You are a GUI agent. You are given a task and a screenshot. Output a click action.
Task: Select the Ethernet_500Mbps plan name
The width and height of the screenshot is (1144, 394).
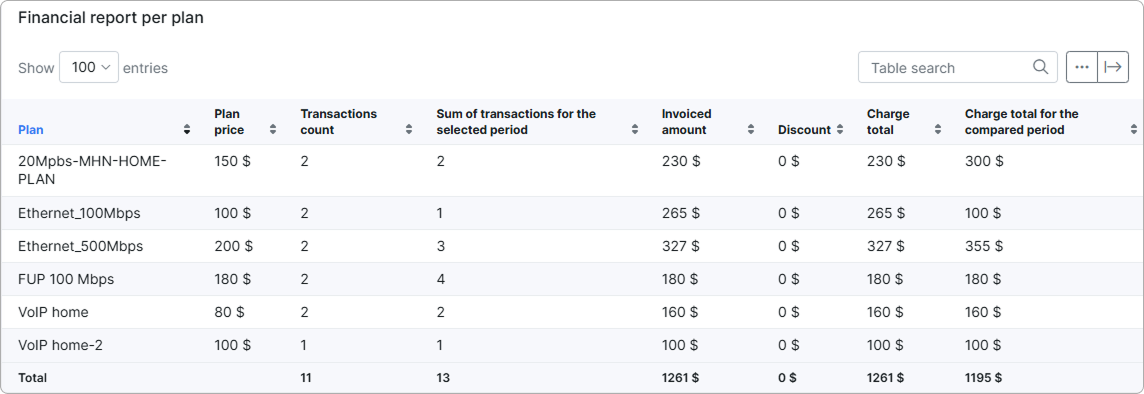[81, 247]
